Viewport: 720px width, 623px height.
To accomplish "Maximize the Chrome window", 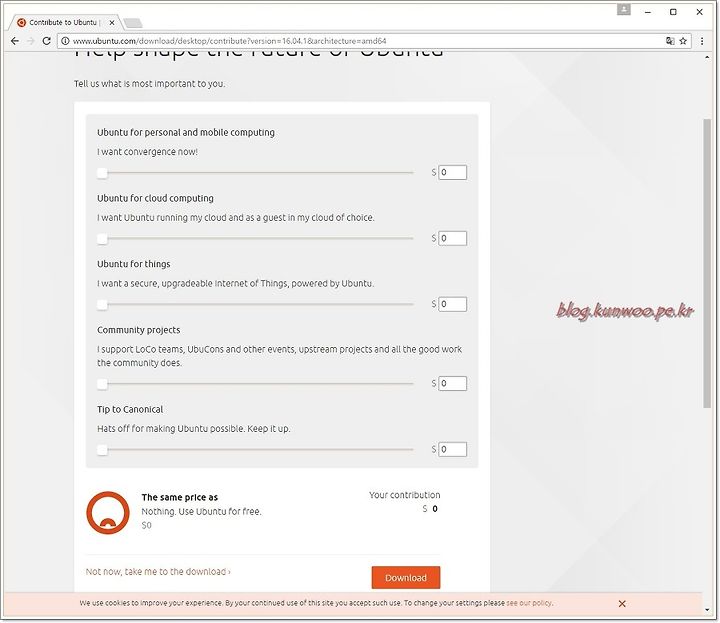I will (x=673, y=12).
